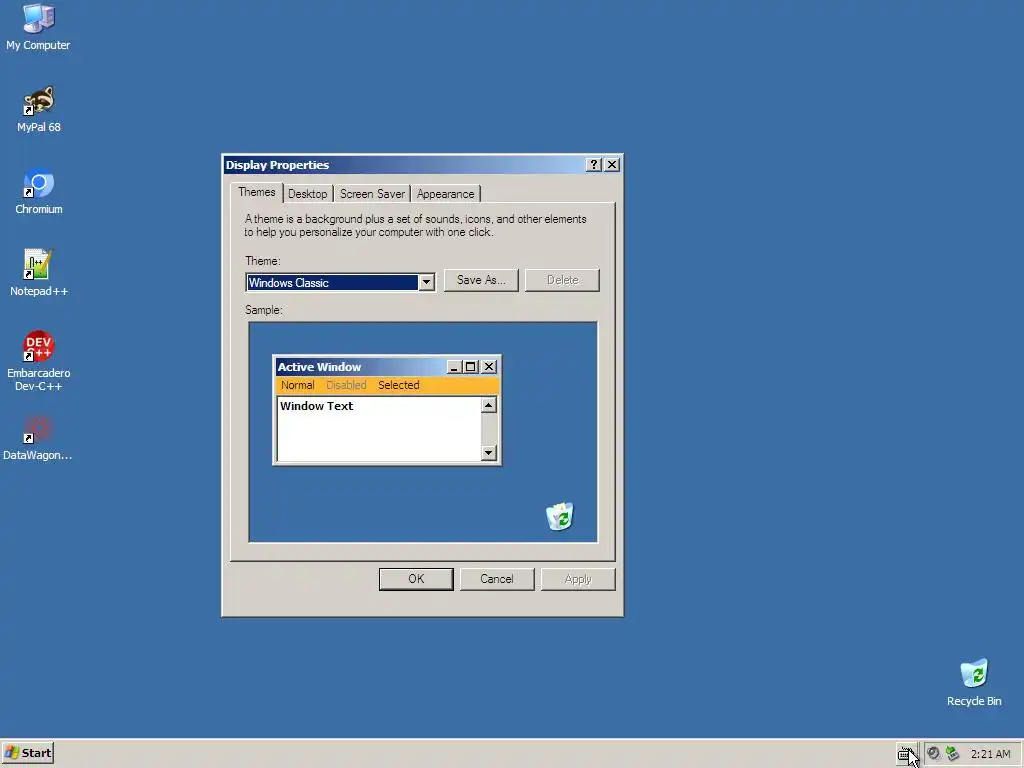The image size is (1024, 768).
Task: Click the Disabled menu item in sample
Action: (346, 385)
